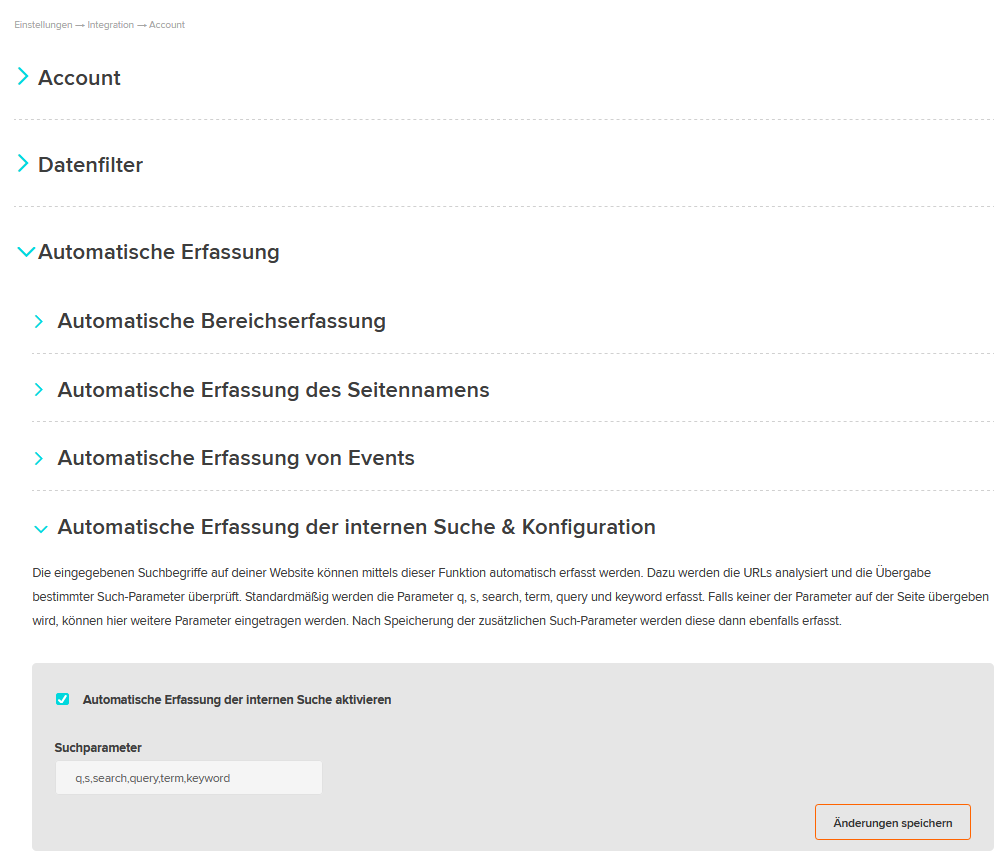1006x858 pixels.
Task: Click the Automatische Erfassung heading
Action: 158,252
